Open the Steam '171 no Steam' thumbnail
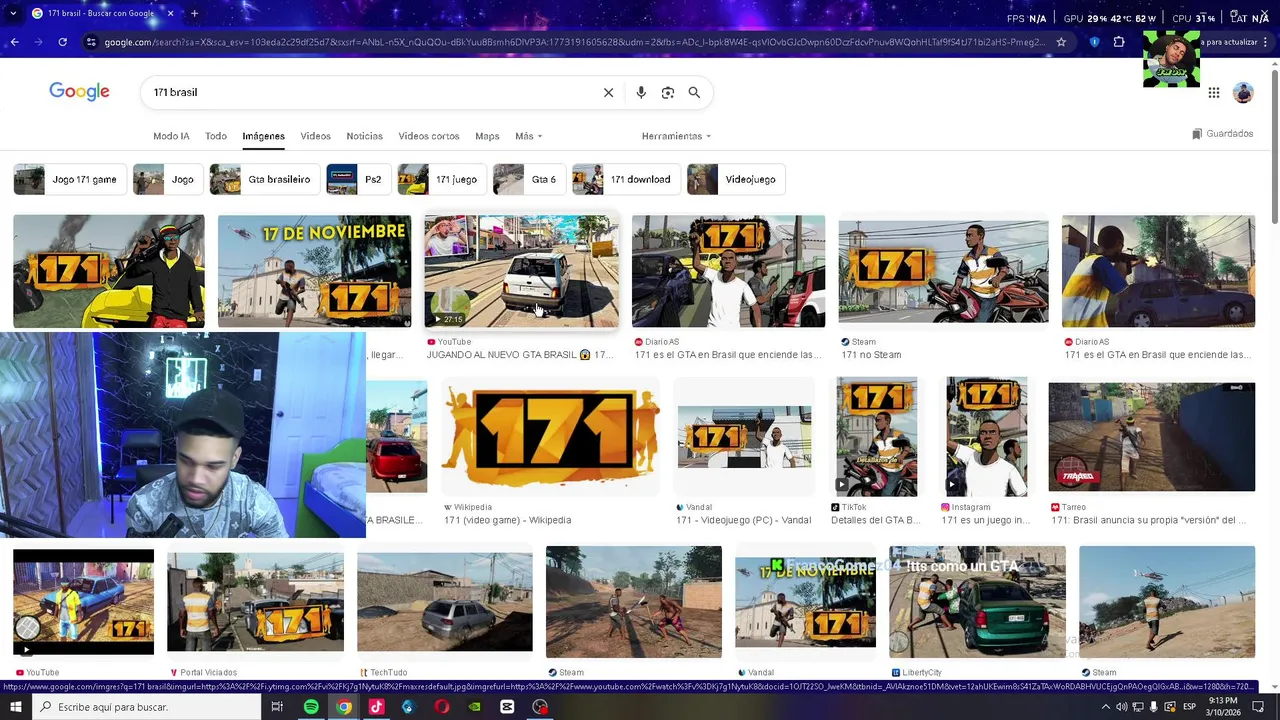The width and height of the screenshot is (1280, 720). point(943,271)
